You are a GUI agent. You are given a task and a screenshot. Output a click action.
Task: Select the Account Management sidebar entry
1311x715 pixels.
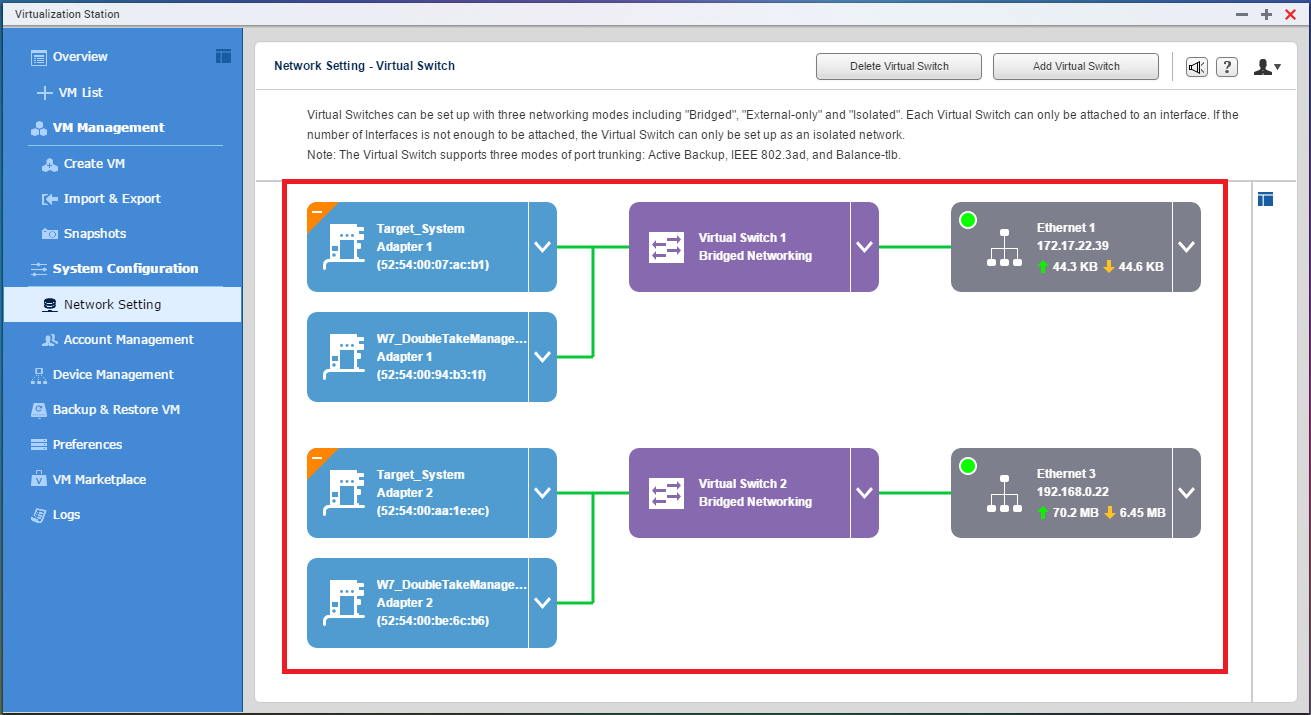click(128, 339)
